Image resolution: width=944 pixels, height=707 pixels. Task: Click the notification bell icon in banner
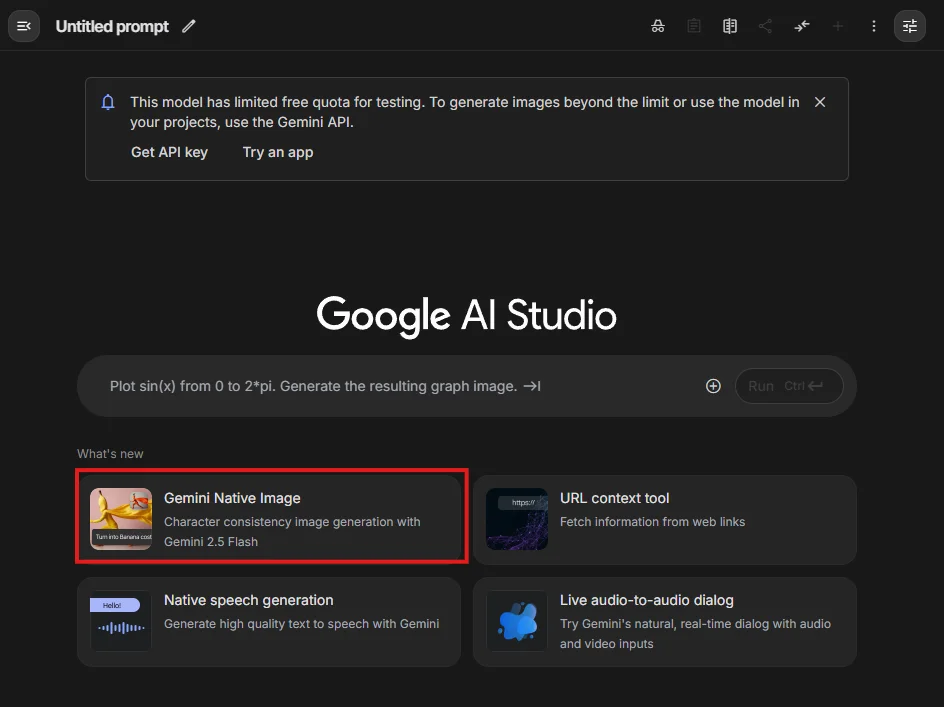coord(108,102)
